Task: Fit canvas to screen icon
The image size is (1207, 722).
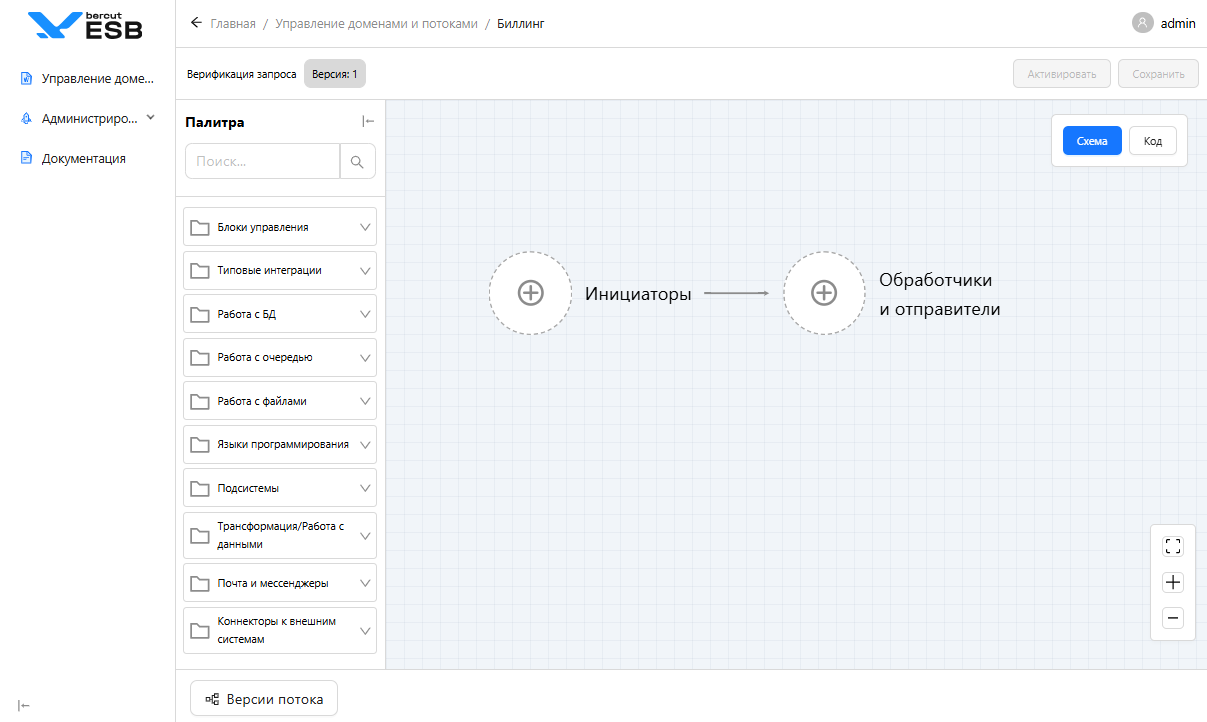Action: 1173,546
